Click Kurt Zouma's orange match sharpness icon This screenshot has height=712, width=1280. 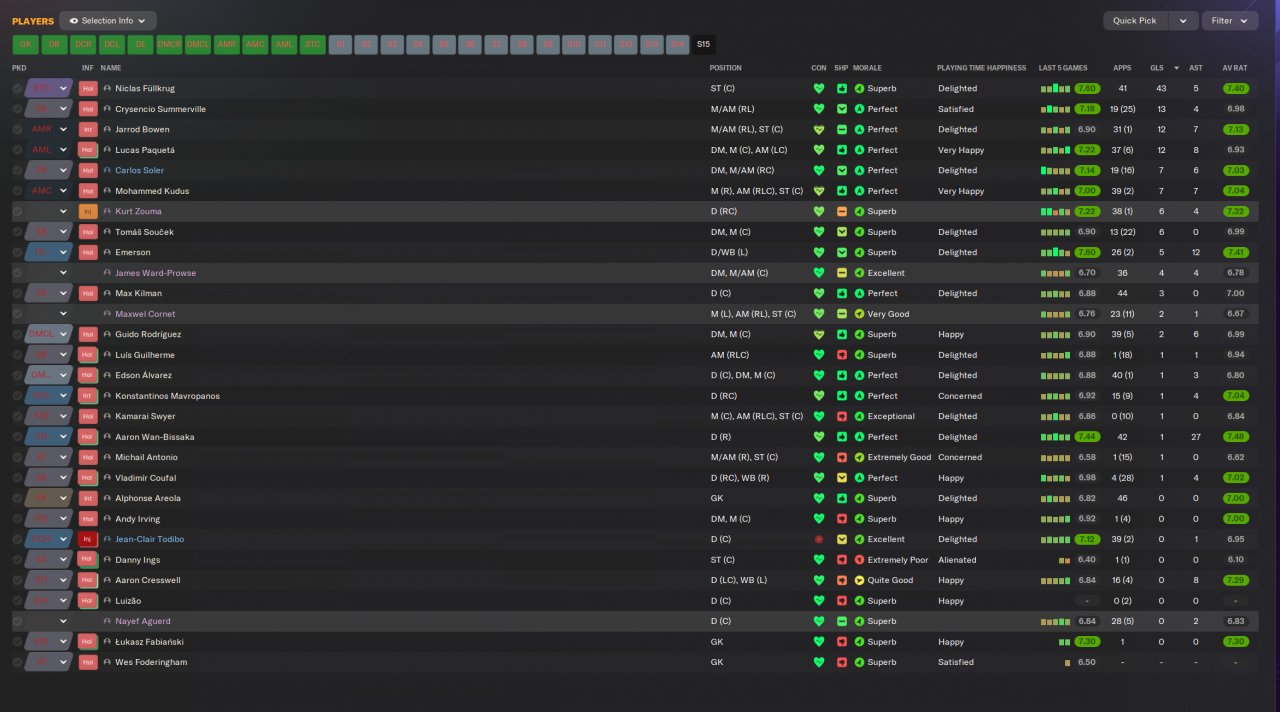842,211
